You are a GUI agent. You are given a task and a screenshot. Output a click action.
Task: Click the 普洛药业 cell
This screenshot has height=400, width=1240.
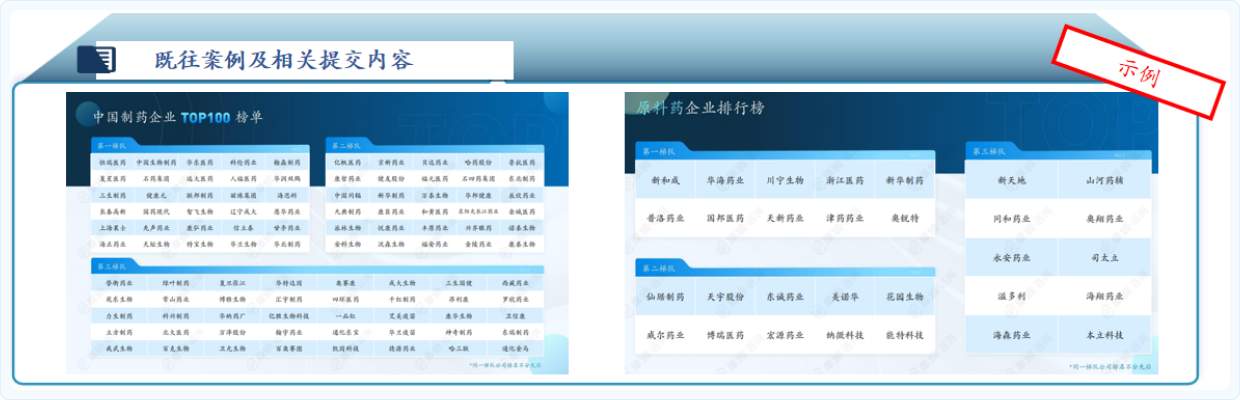[666, 217]
